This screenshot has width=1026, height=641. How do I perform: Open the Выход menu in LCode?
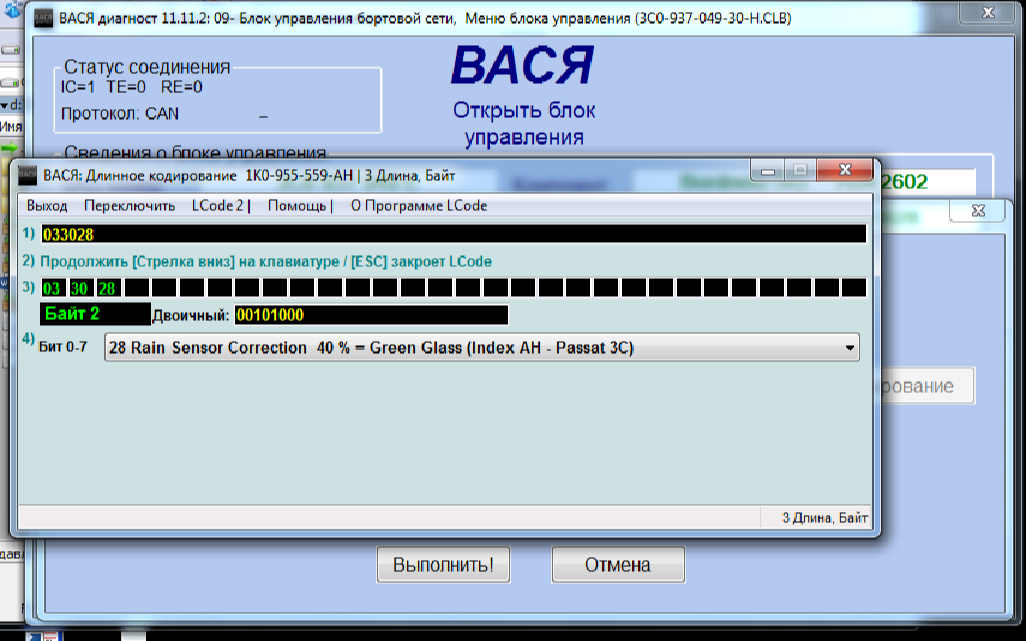[46, 205]
